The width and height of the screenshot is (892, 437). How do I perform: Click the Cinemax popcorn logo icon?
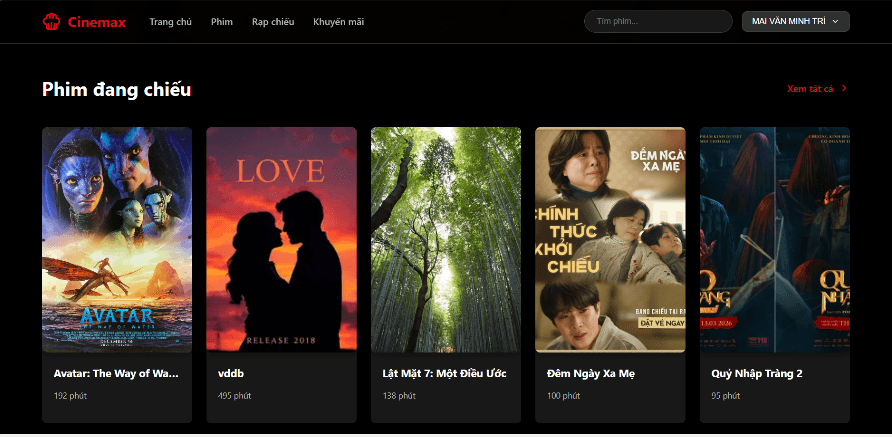coord(52,22)
